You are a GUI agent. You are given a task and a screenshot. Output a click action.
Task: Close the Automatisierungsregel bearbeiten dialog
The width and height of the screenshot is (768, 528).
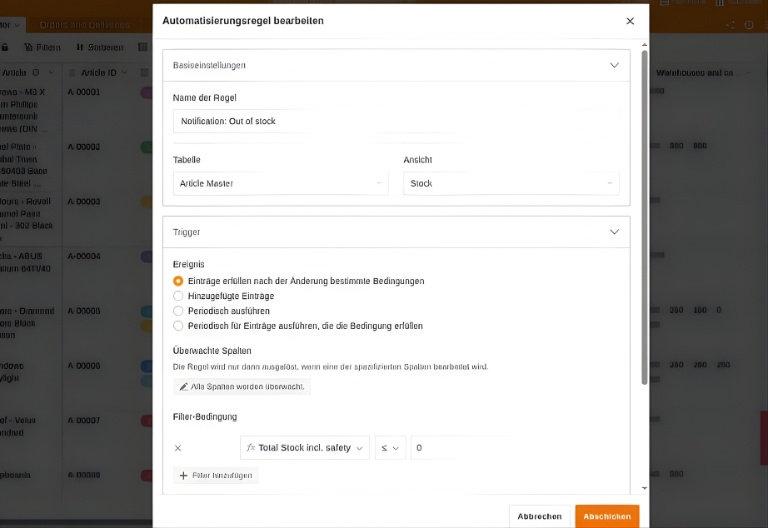click(x=630, y=21)
